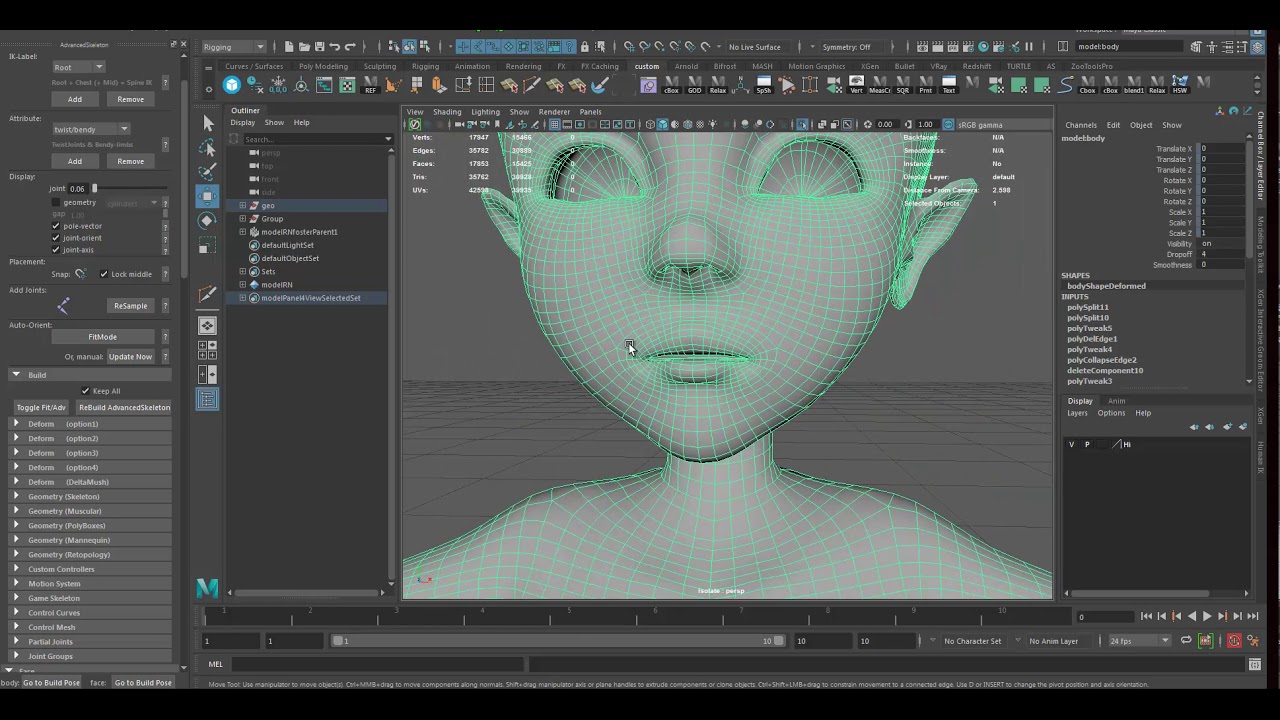Click the Prnt shelf button

925,85
